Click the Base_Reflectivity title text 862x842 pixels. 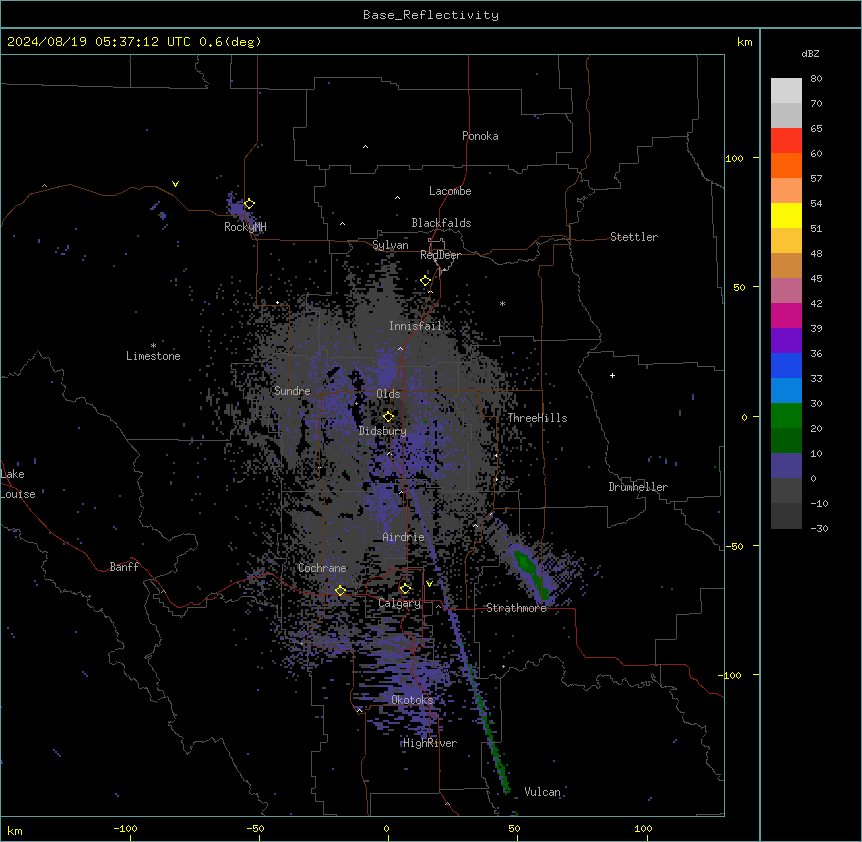pyautogui.click(x=431, y=15)
